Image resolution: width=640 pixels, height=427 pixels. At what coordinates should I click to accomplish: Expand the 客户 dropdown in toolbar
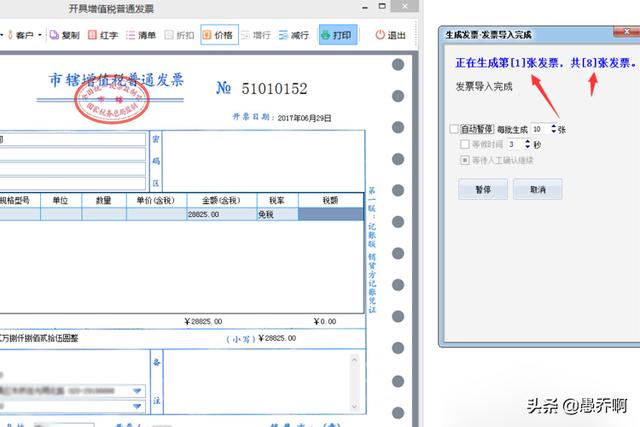pos(37,35)
